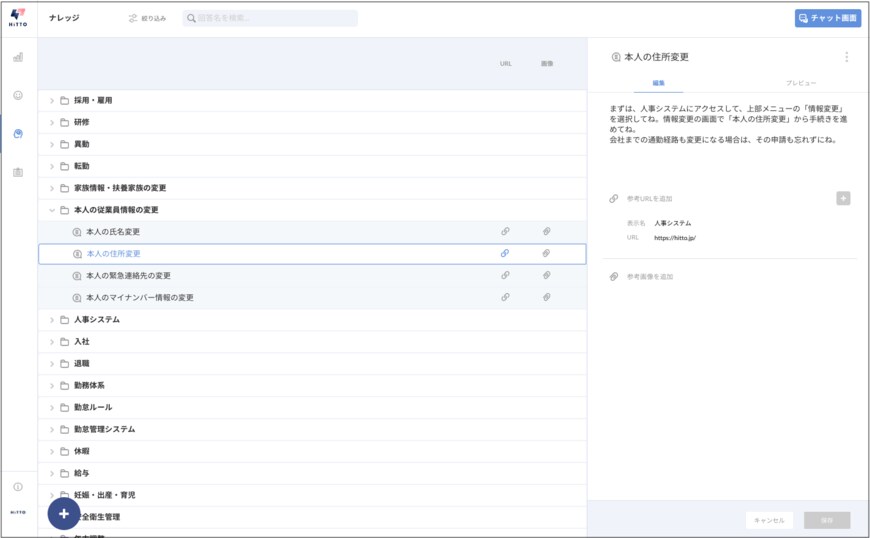Expand the 勤怠ルール folder
This screenshot has height=538, width=870.
pyautogui.click(x=52, y=407)
